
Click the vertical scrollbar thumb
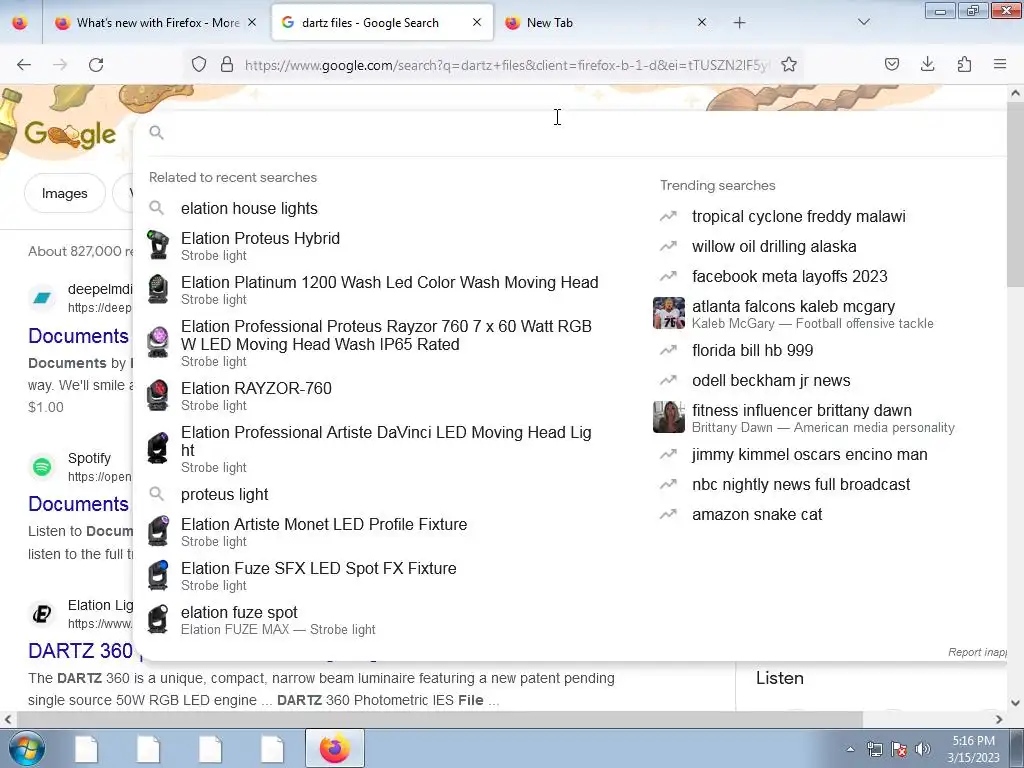pos(1016,194)
